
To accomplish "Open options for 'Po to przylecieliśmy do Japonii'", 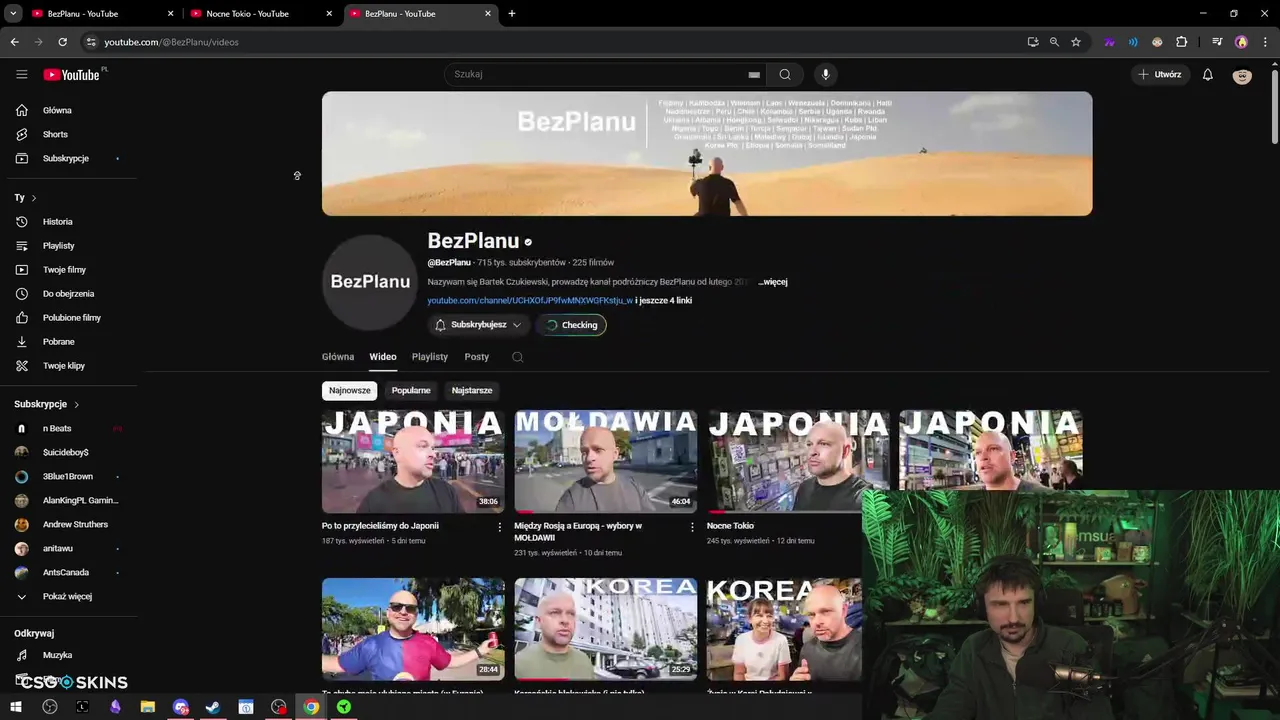I will click(x=500, y=527).
